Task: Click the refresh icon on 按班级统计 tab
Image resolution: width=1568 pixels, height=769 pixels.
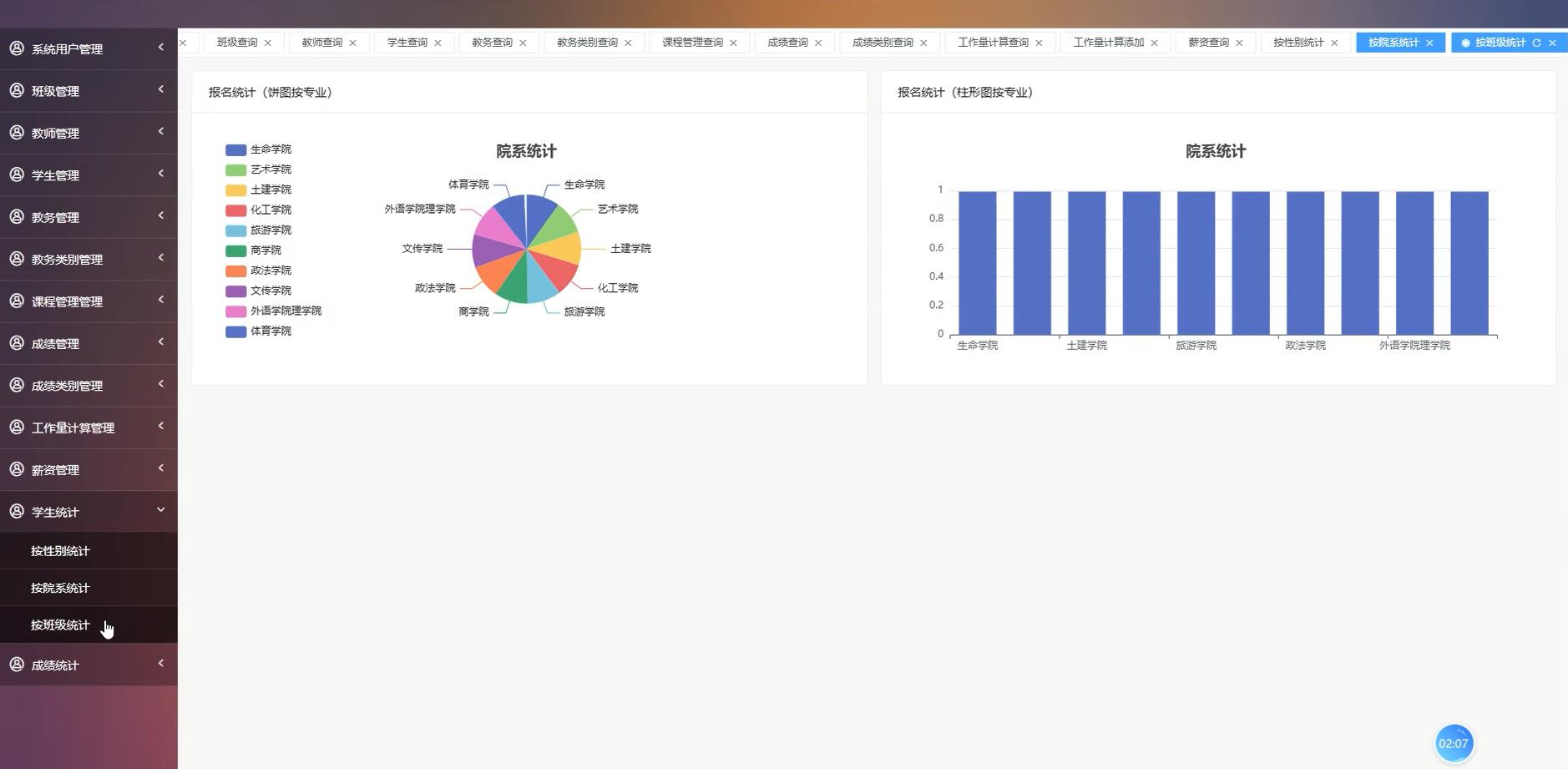Action: 1538,42
